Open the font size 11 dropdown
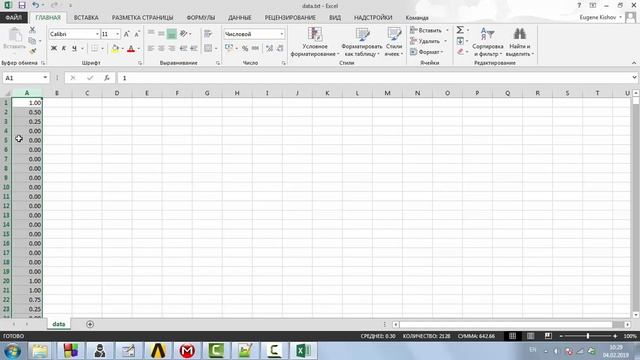Image resolution: width=640 pixels, height=360 pixels. point(118,34)
